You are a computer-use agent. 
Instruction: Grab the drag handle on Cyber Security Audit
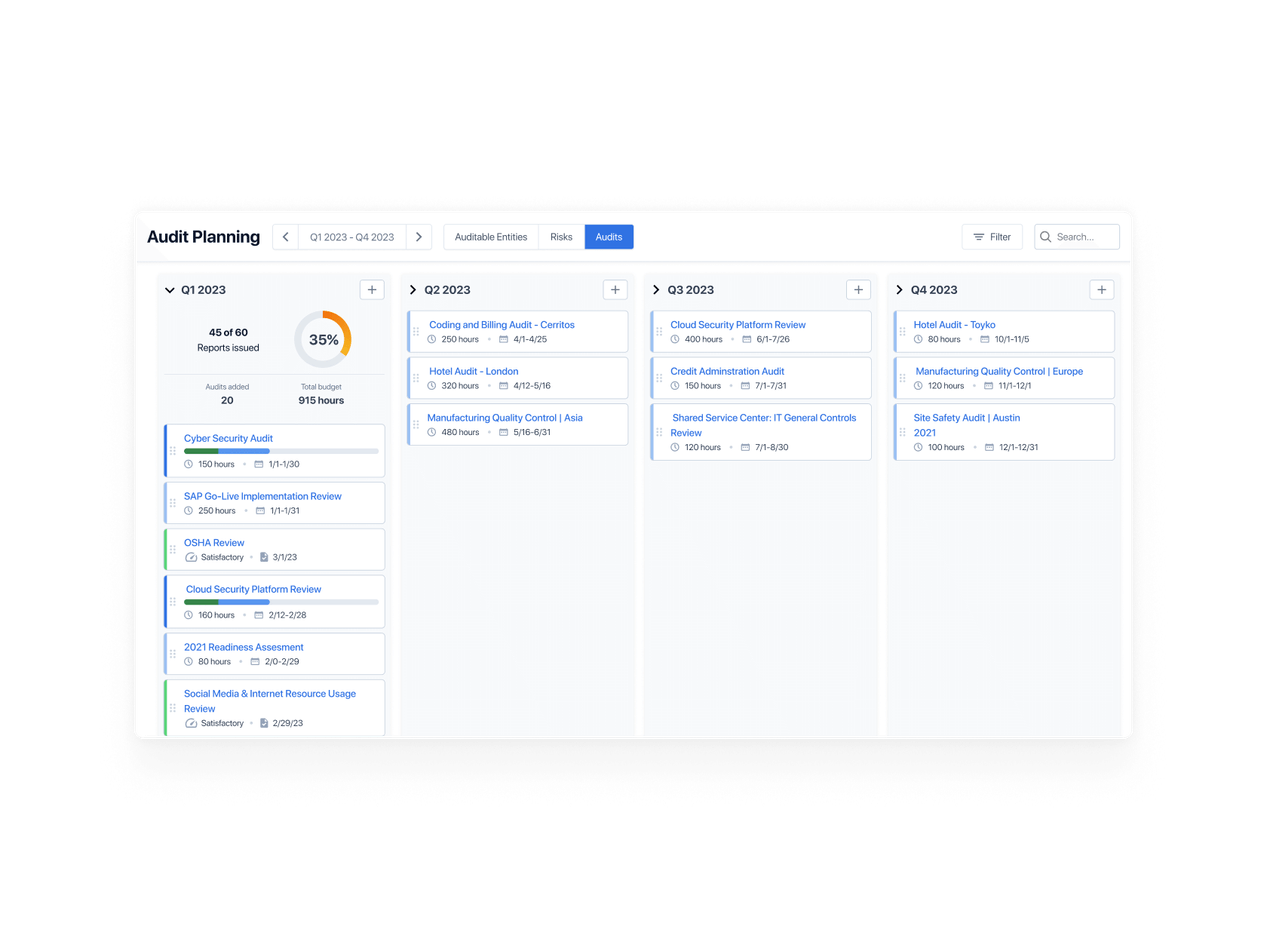(173, 451)
